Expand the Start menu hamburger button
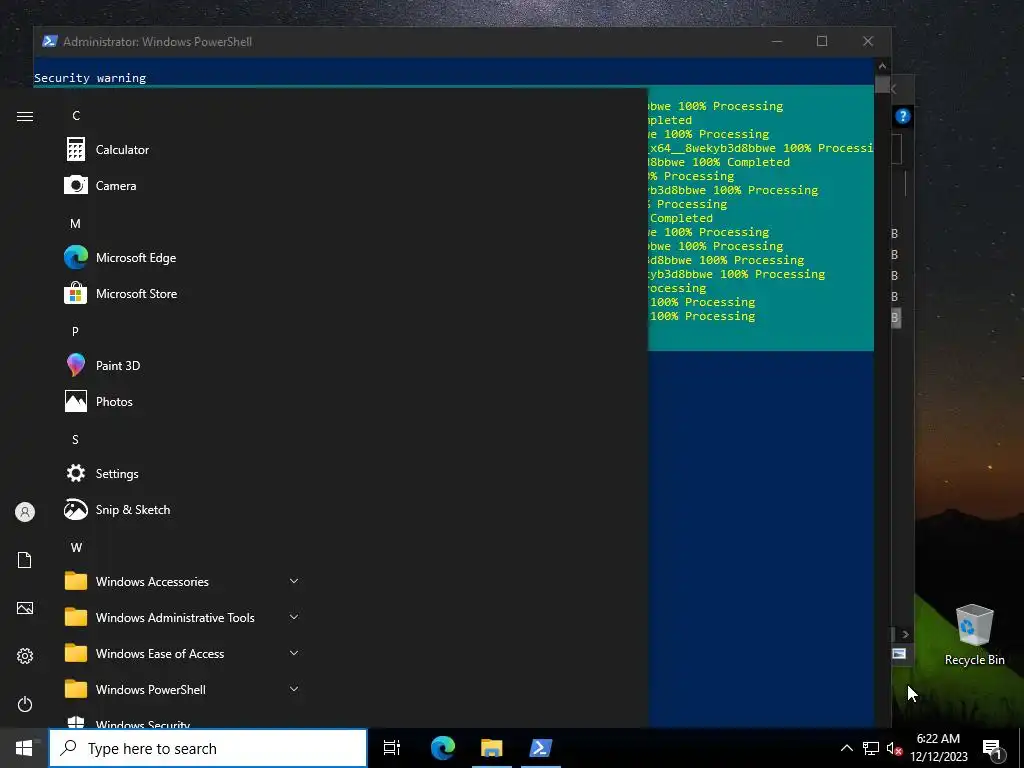The height and width of the screenshot is (768, 1024). [25, 116]
